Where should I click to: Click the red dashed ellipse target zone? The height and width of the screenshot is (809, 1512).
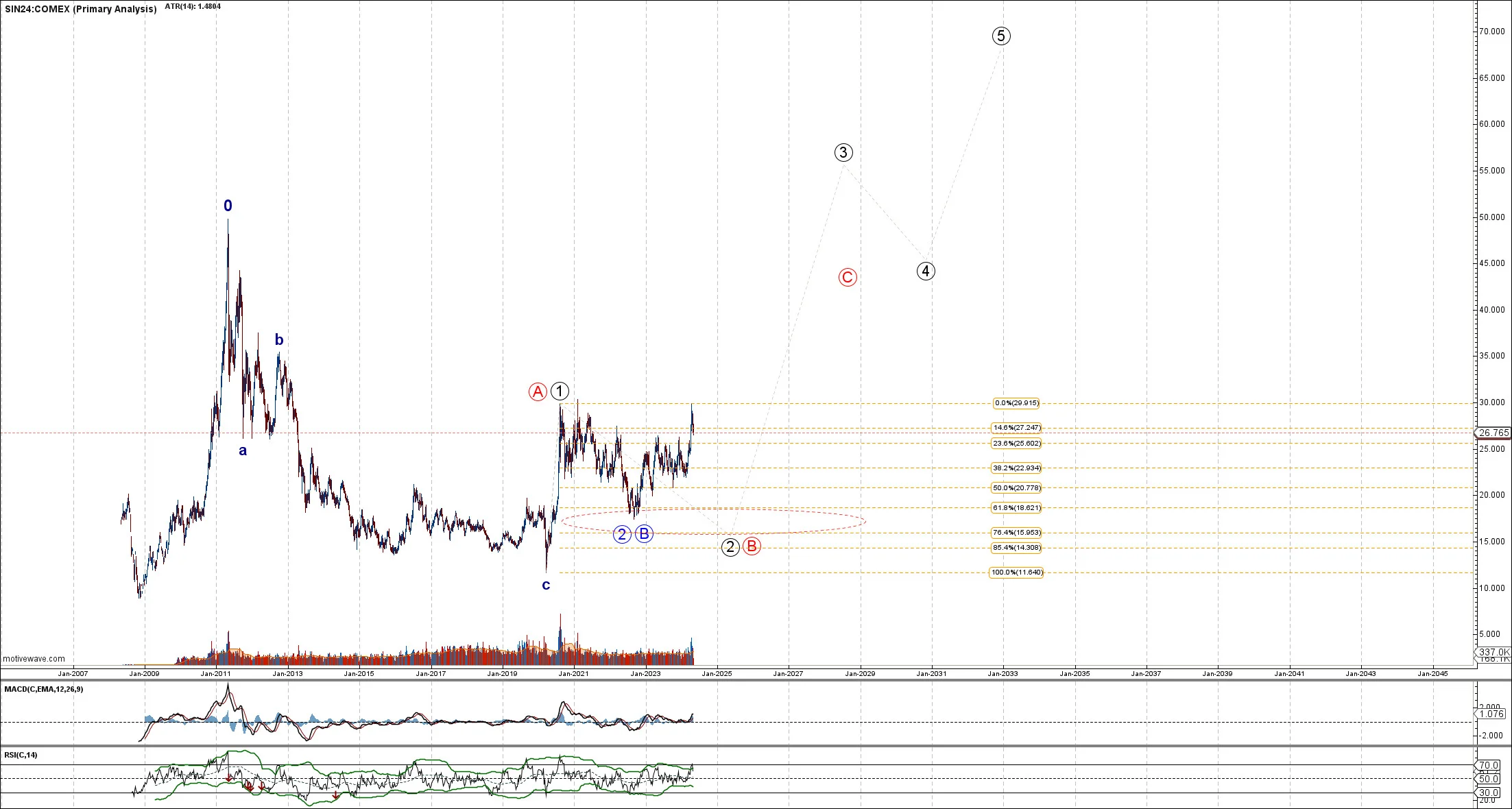[x=714, y=521]
